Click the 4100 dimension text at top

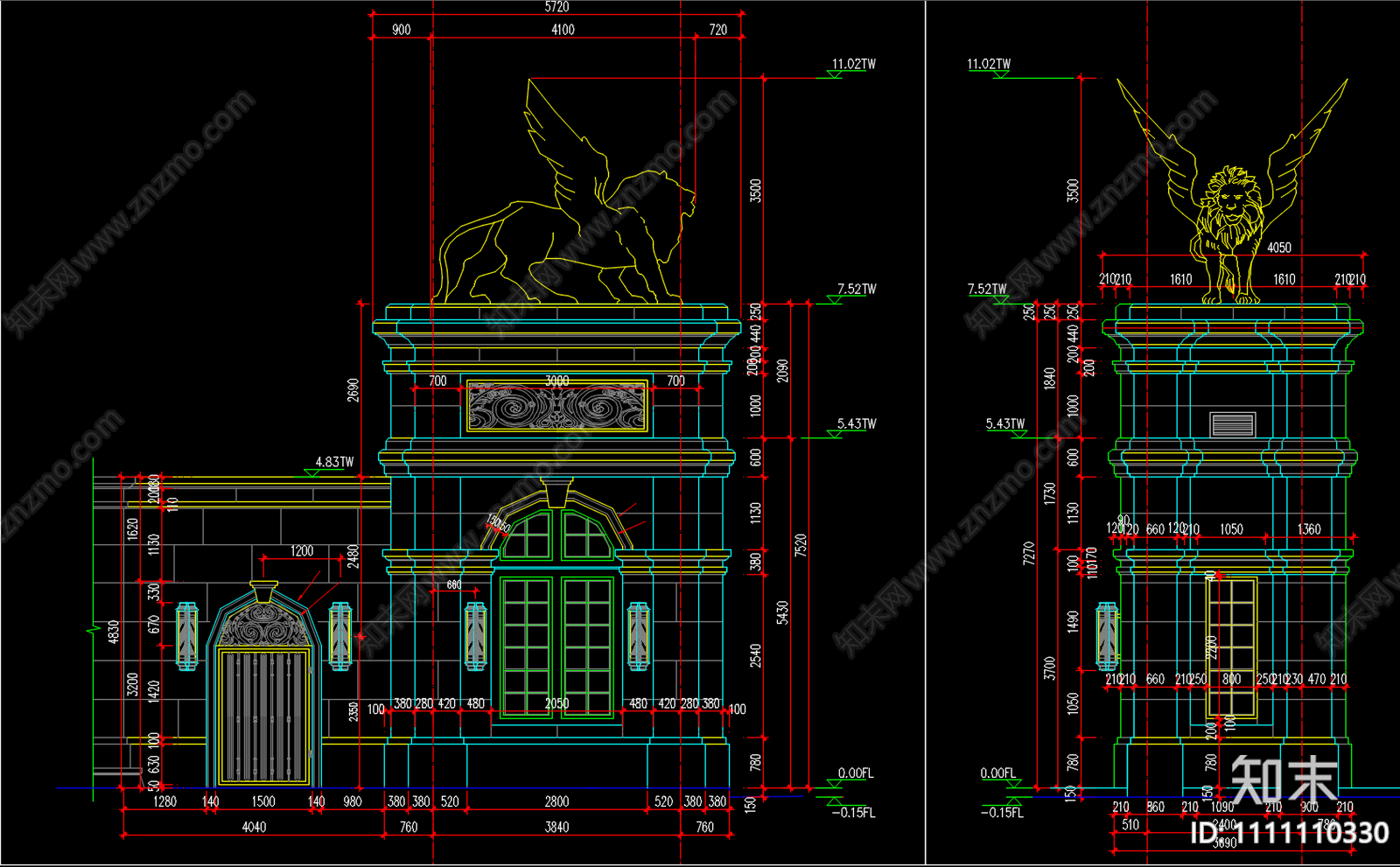point(563,30)
